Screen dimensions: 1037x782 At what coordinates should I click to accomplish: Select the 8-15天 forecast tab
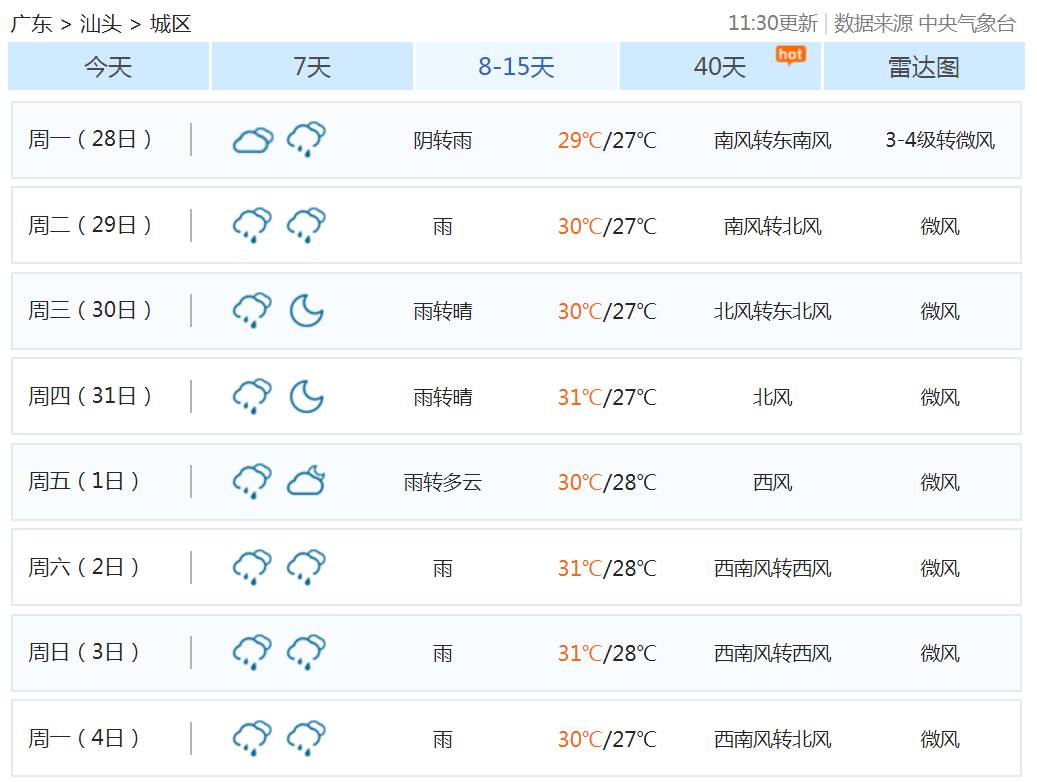[516, 67]
